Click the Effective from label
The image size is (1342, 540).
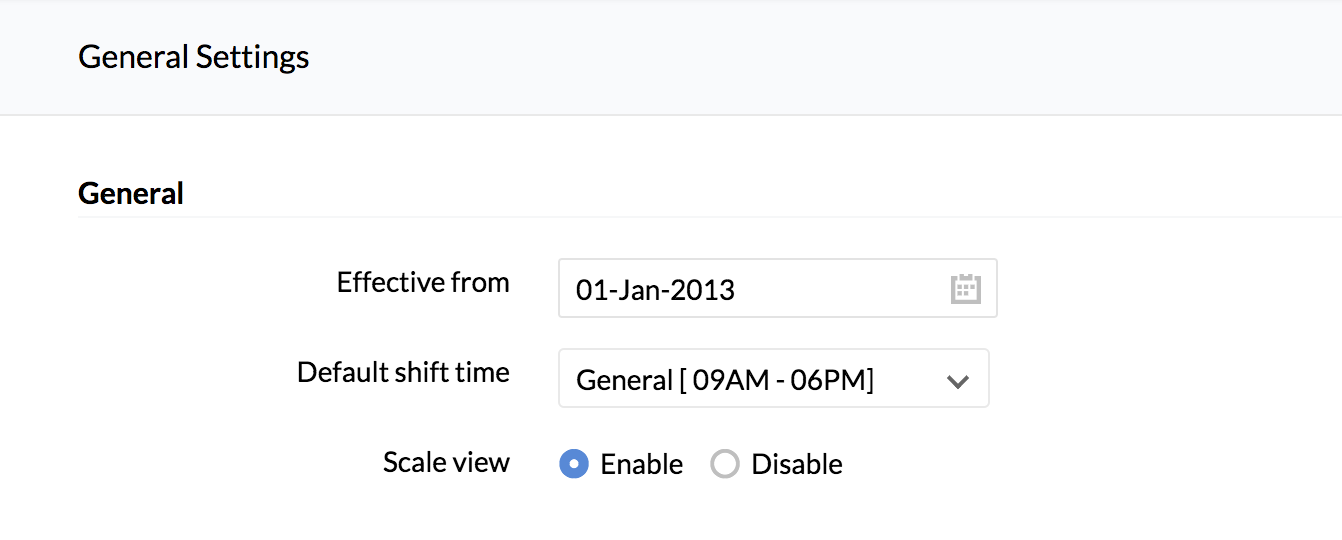(x=423, y=283)
